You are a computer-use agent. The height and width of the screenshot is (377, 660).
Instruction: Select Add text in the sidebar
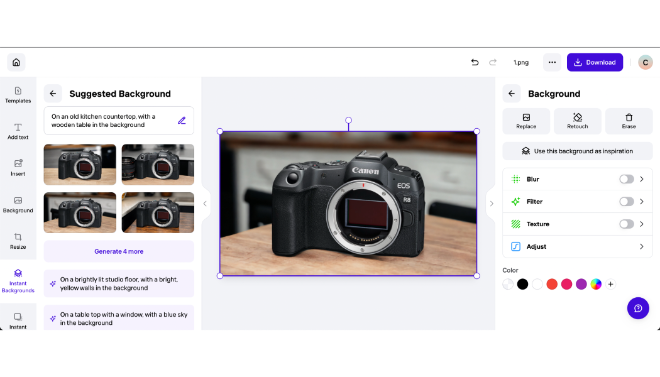coord(18,131)
